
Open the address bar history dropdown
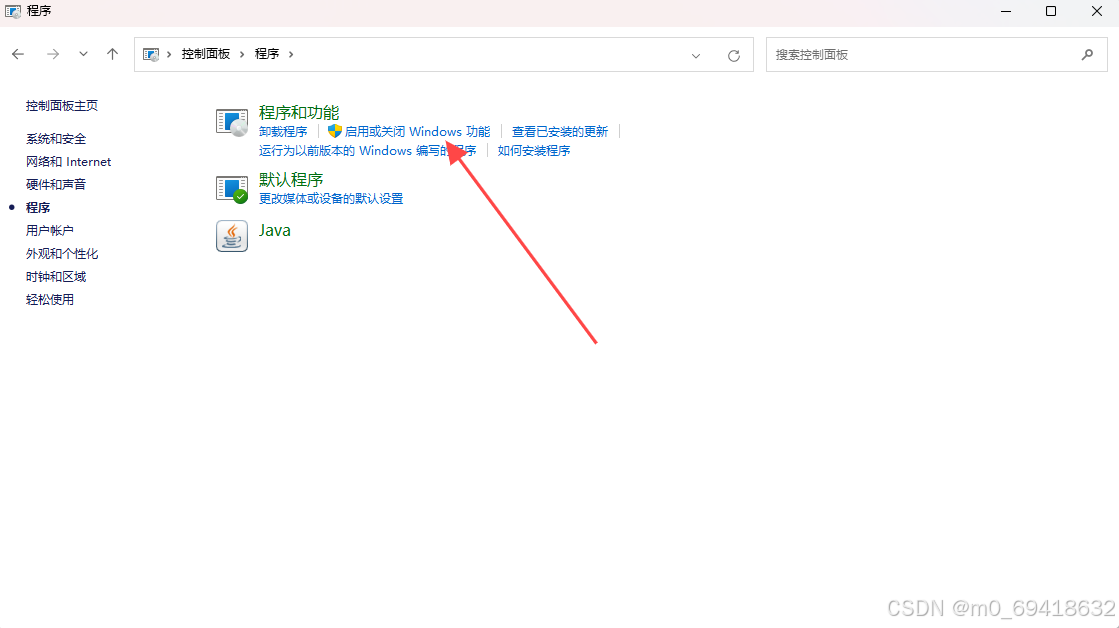696,56
